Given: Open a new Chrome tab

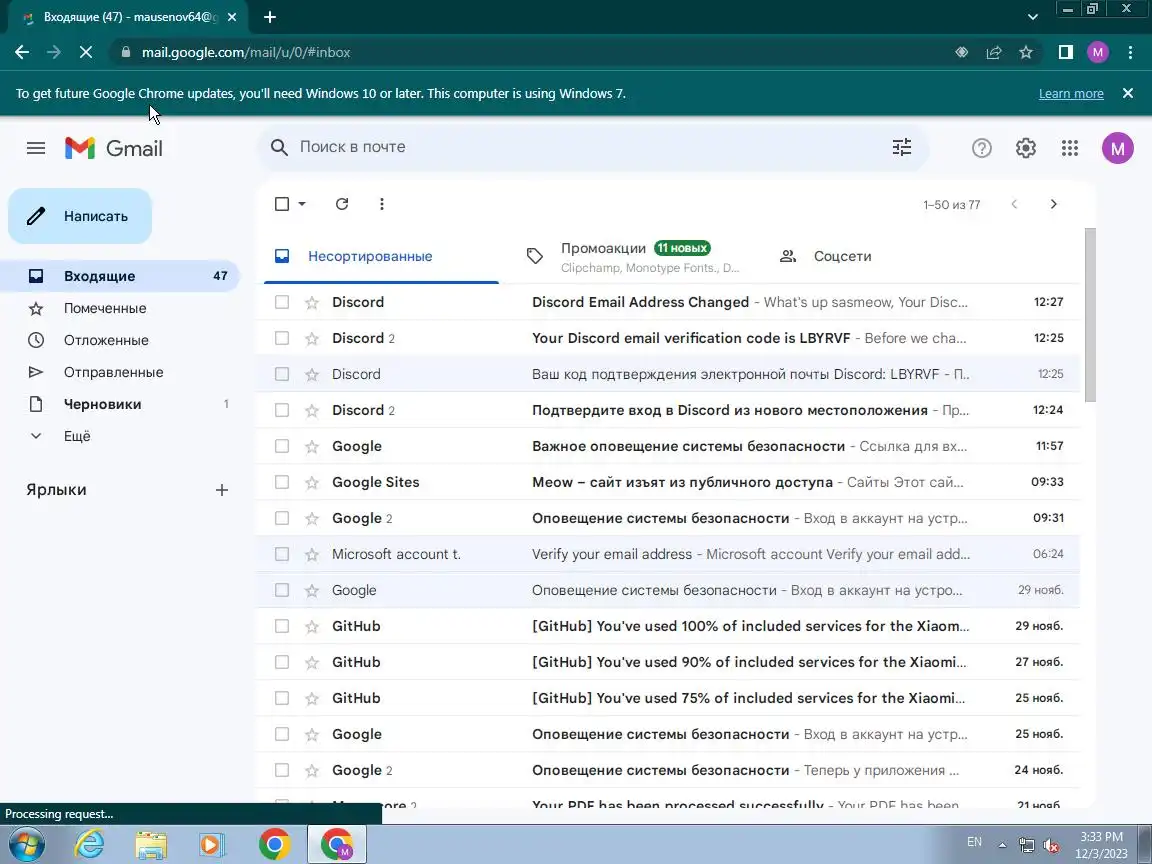Looking at the screenshot, I should 270,17.
